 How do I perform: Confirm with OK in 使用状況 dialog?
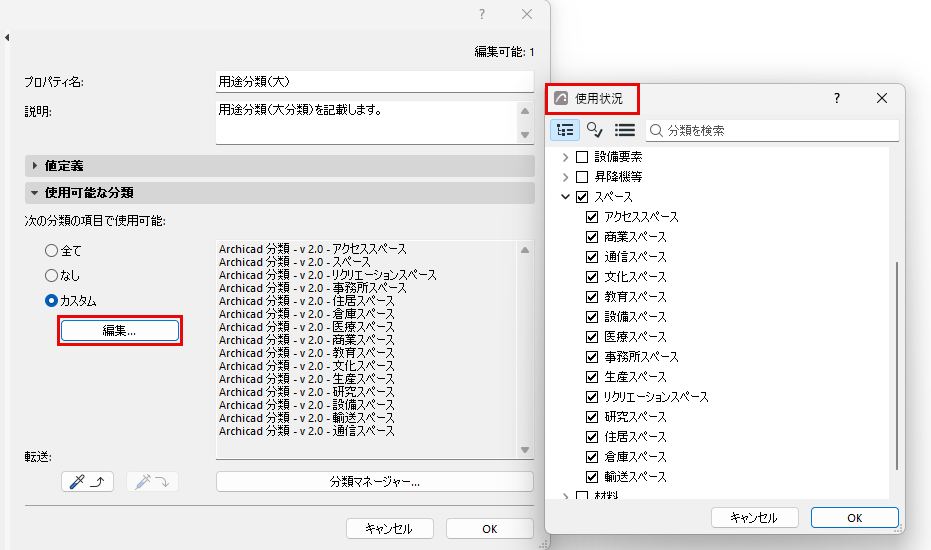point(854,517)
